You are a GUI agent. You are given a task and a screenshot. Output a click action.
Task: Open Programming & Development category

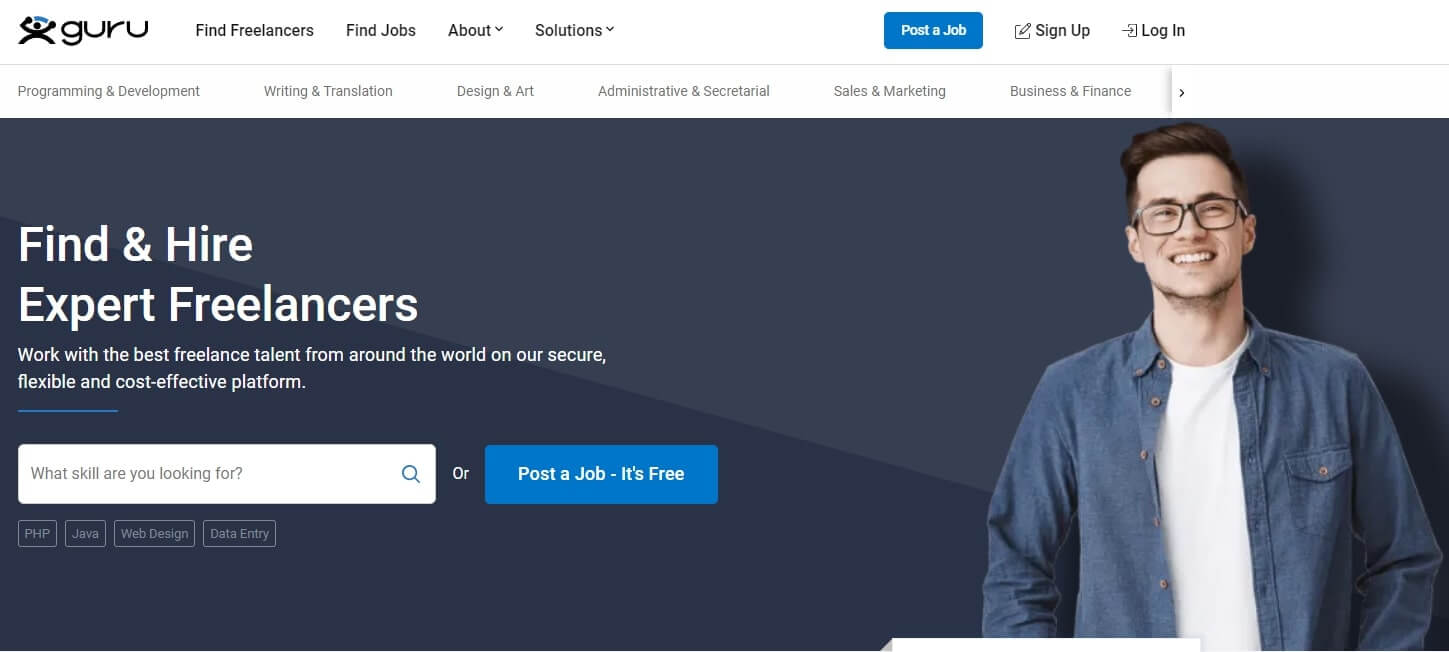(109, 91)
